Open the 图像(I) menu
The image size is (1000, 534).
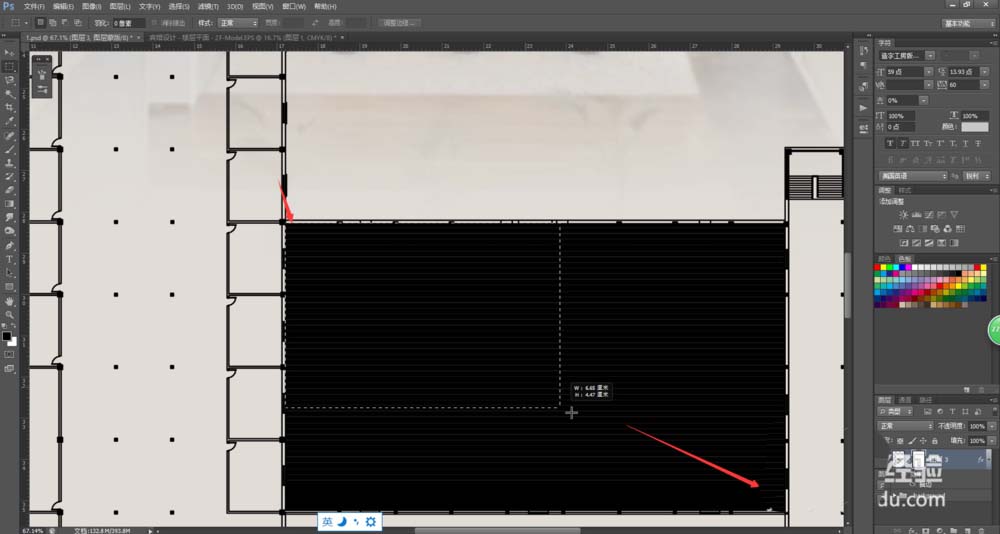click(91, 6)
